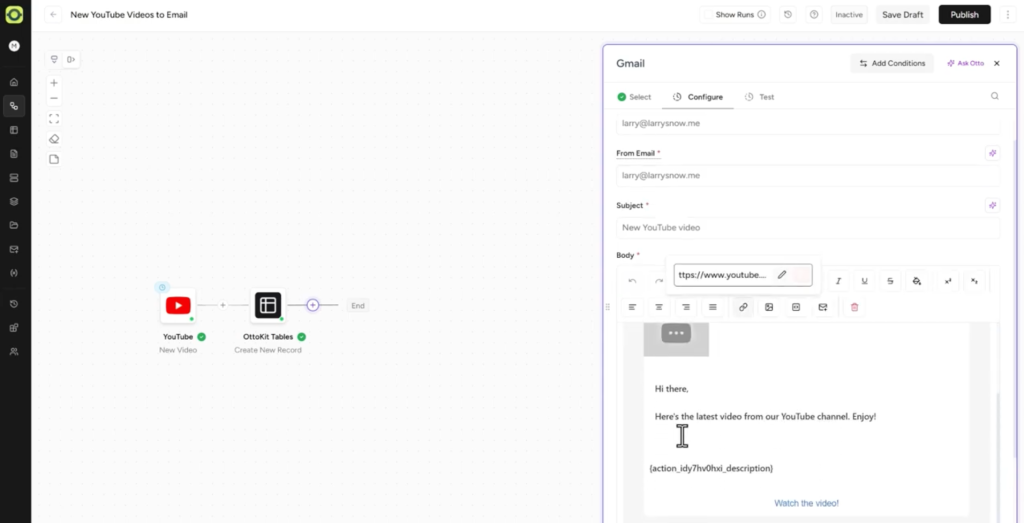Click the OttoKit logo icon

pyautogui.click(x=14, y=14)
